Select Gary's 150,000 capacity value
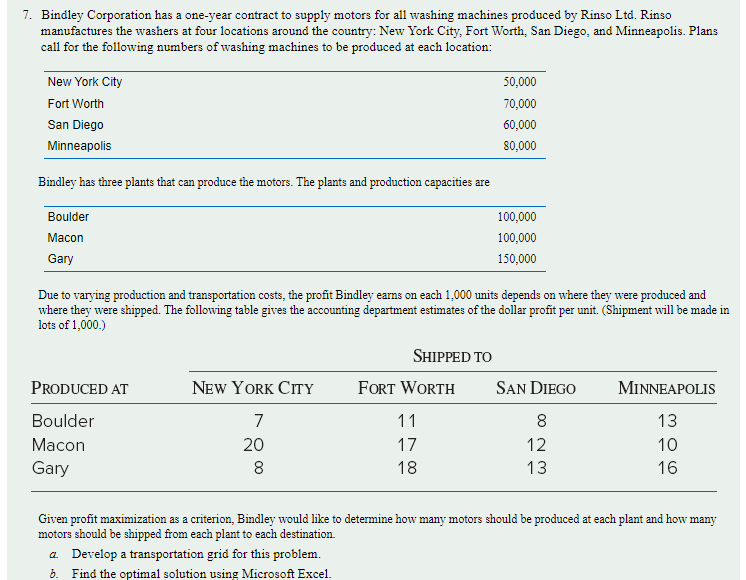The width and height of the screenshot is (746, 580). pyautogui.click(x=517, y=259)
